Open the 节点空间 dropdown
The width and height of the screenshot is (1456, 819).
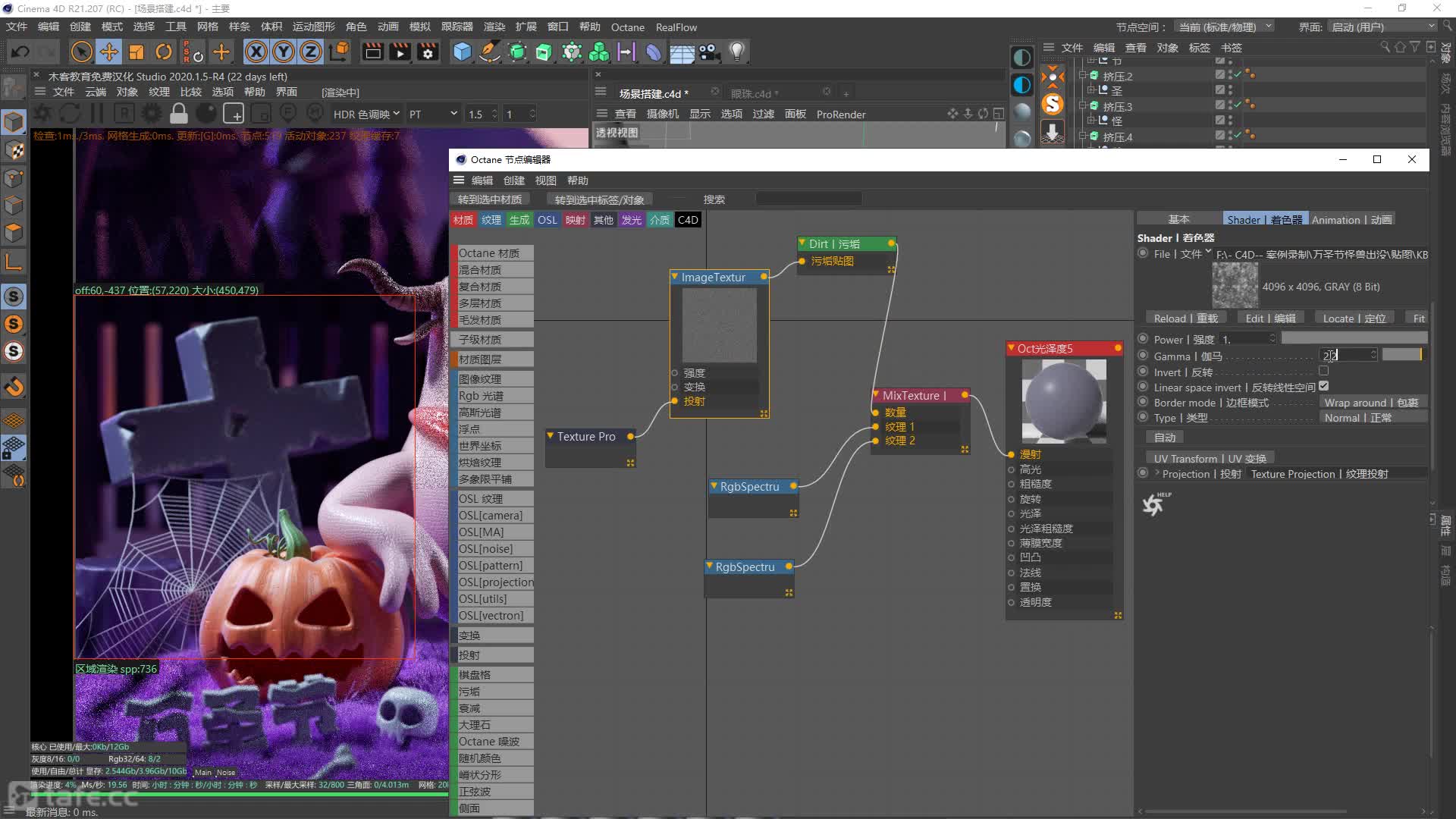[x=1224, y=27]
